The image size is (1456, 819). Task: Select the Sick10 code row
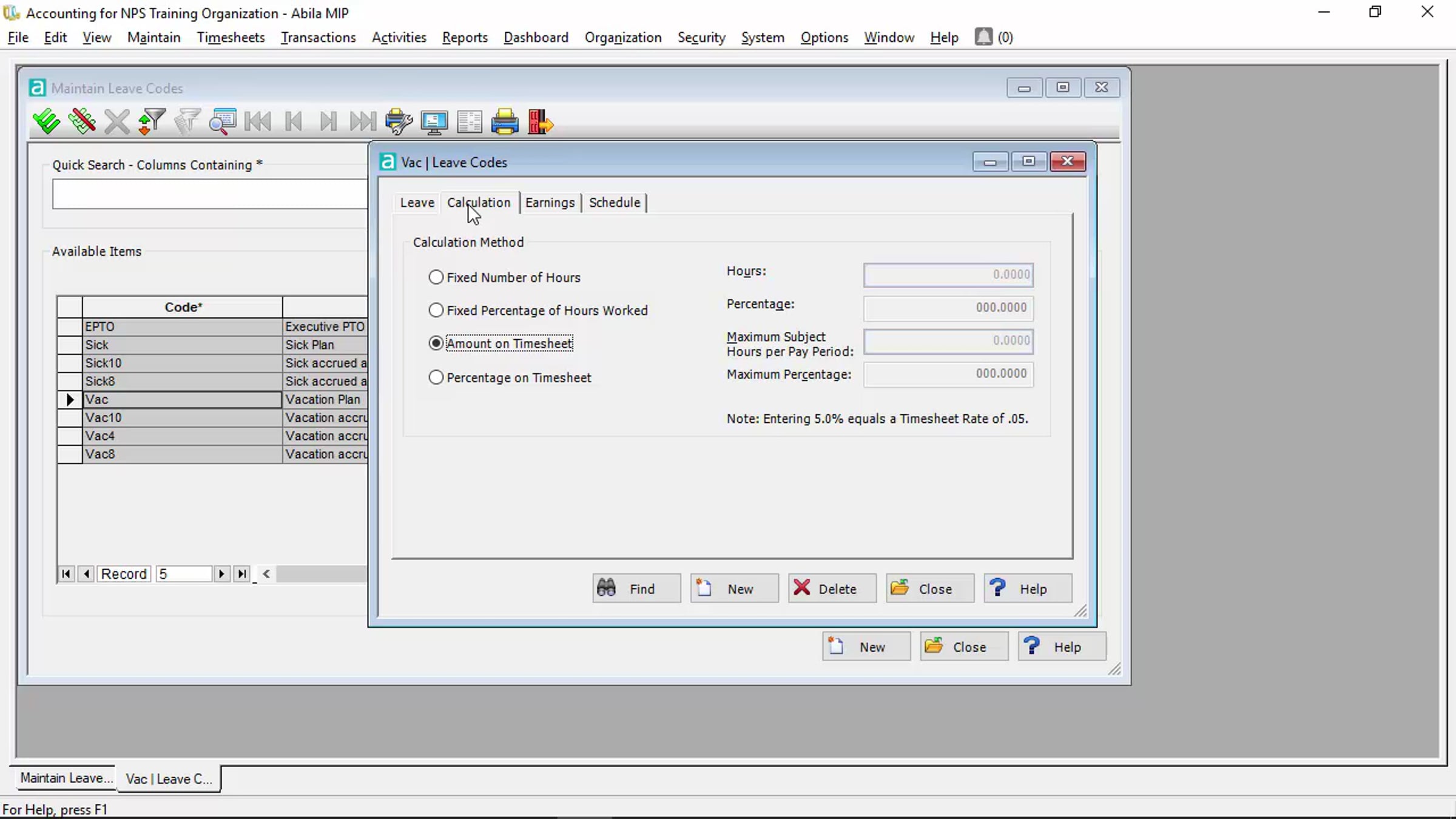(x=212, y=363)
